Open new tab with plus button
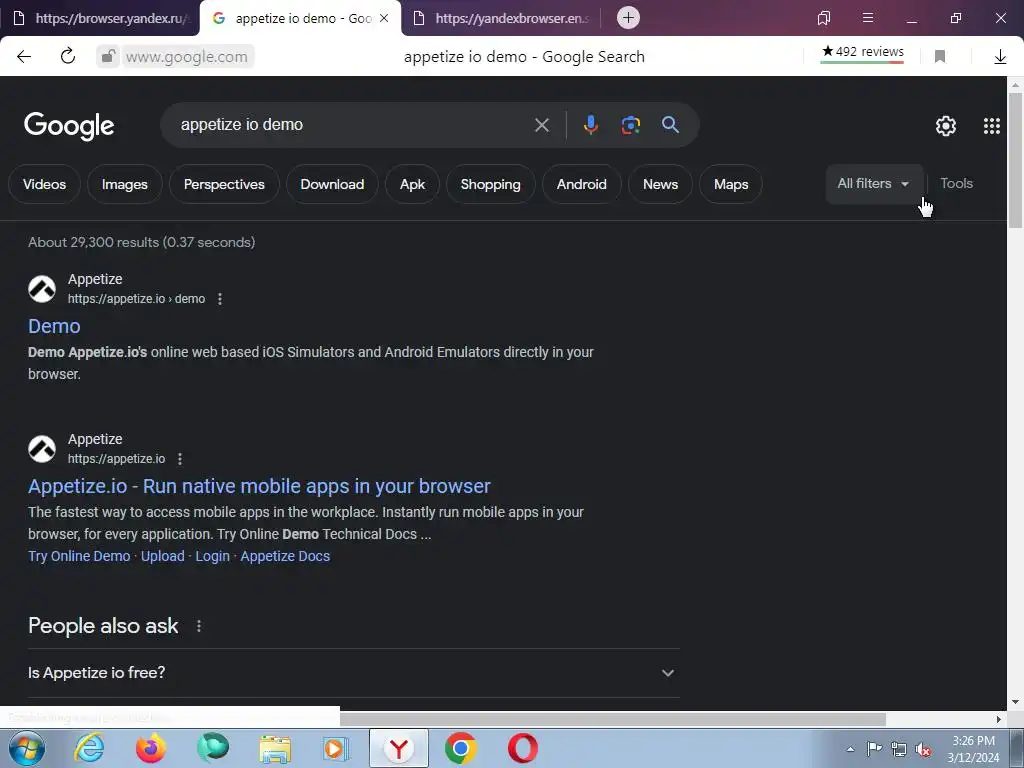The image size is (1024, 768). coord(628,18)
